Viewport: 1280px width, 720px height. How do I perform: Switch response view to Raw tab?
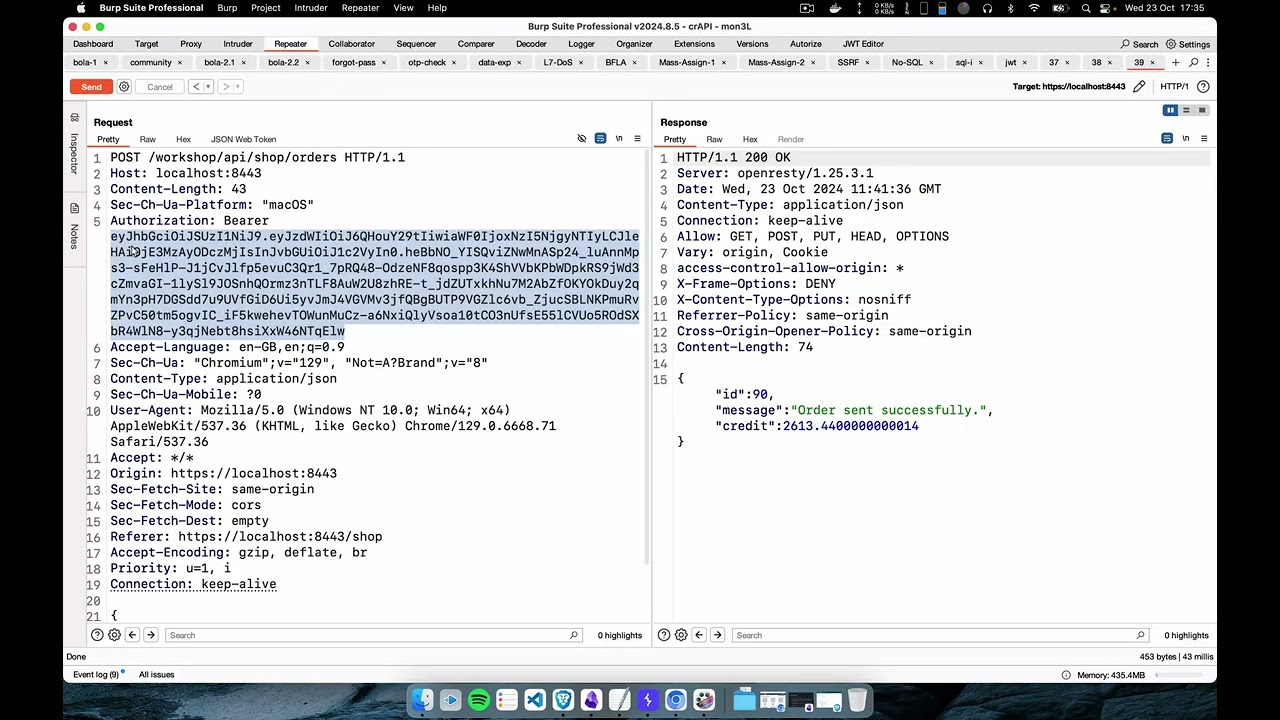[714, 139]
